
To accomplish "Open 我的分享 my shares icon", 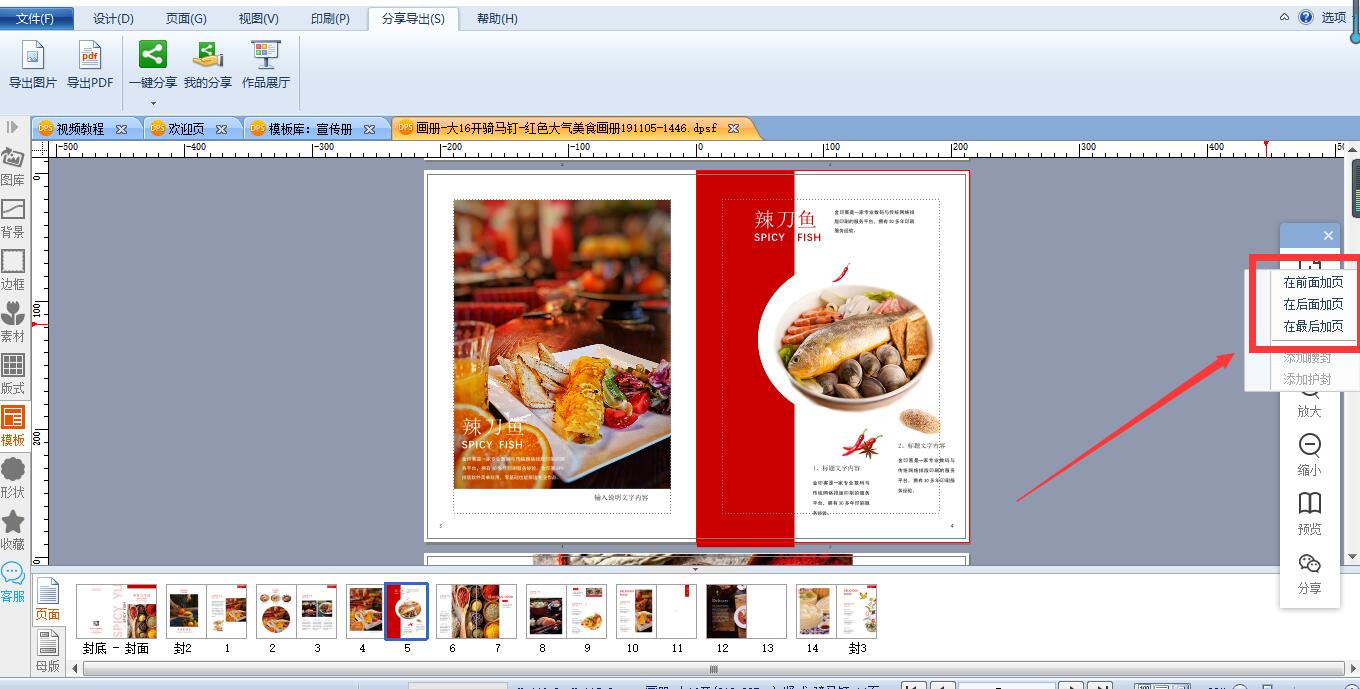I will 208,55.
